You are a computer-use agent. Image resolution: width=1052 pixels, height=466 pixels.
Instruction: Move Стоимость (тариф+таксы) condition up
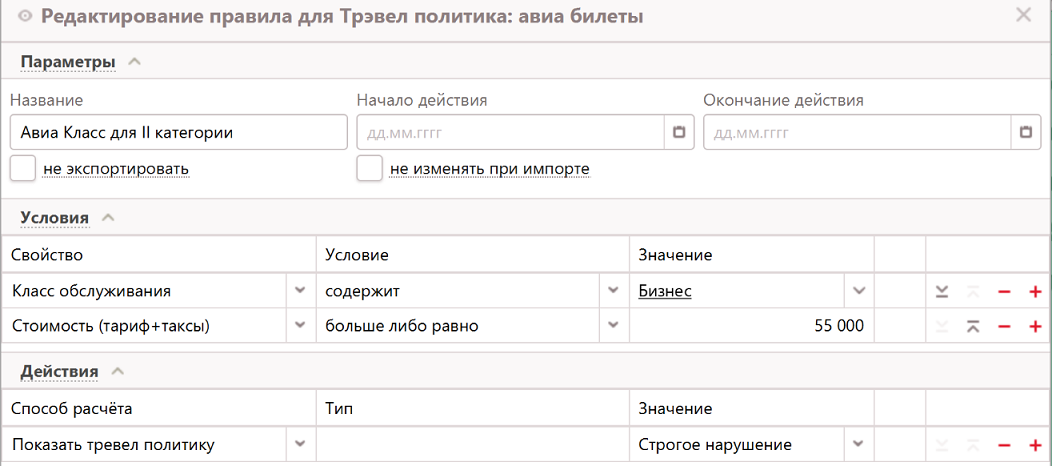pos(972,326)
